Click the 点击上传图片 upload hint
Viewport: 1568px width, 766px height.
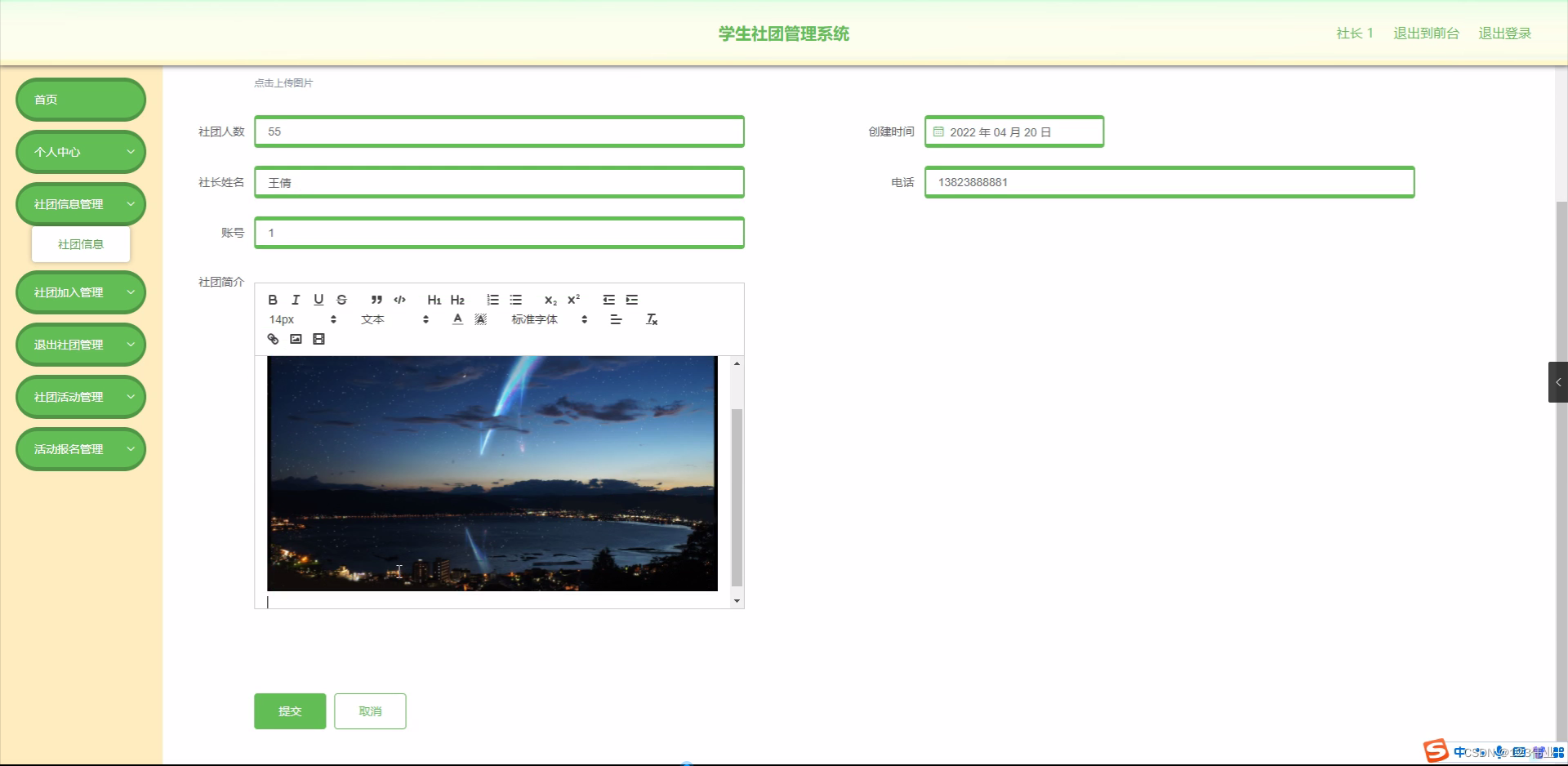pyautogui.click(x=283, y=82)
